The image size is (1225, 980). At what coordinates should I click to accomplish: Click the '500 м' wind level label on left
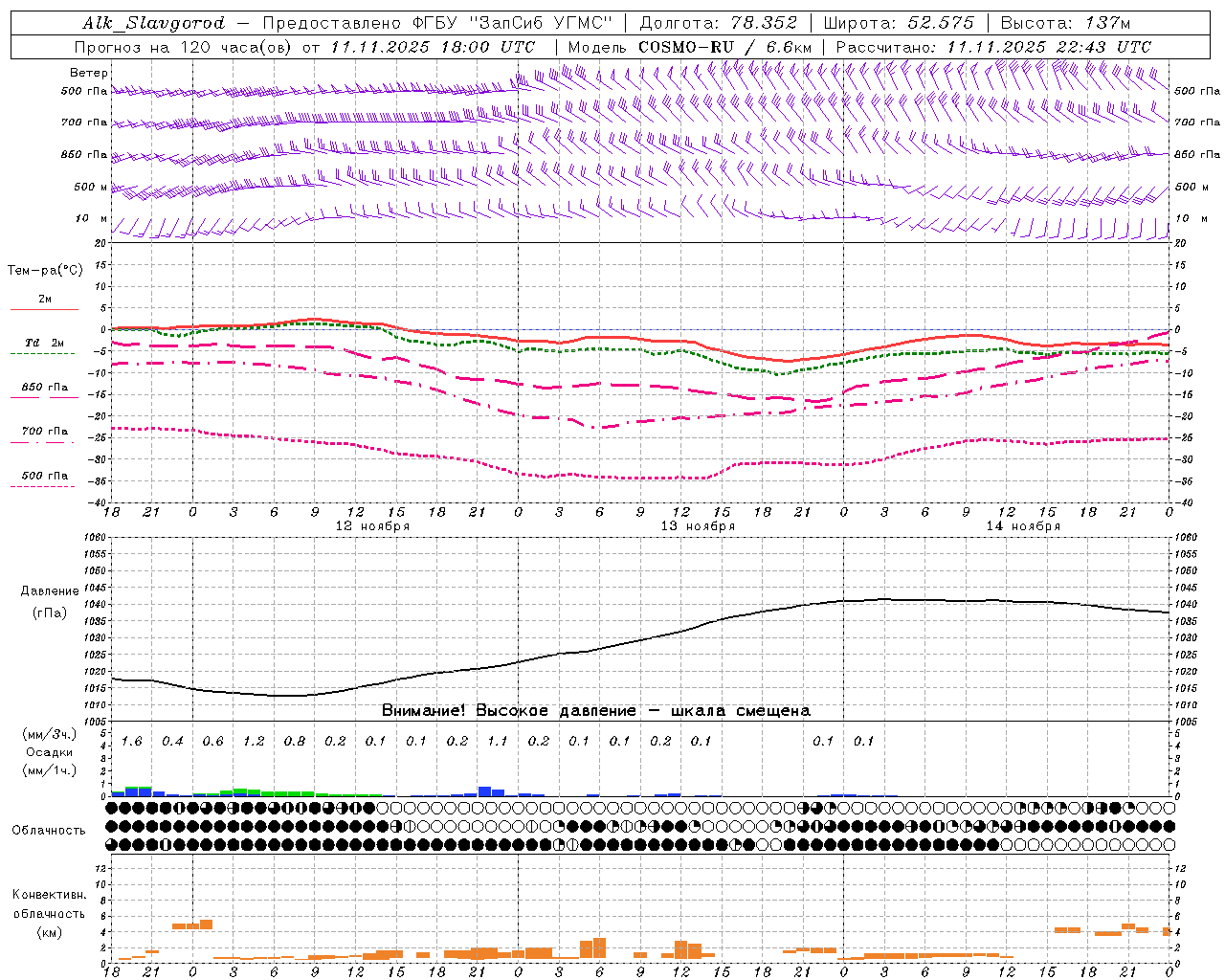tap(91, 187)
